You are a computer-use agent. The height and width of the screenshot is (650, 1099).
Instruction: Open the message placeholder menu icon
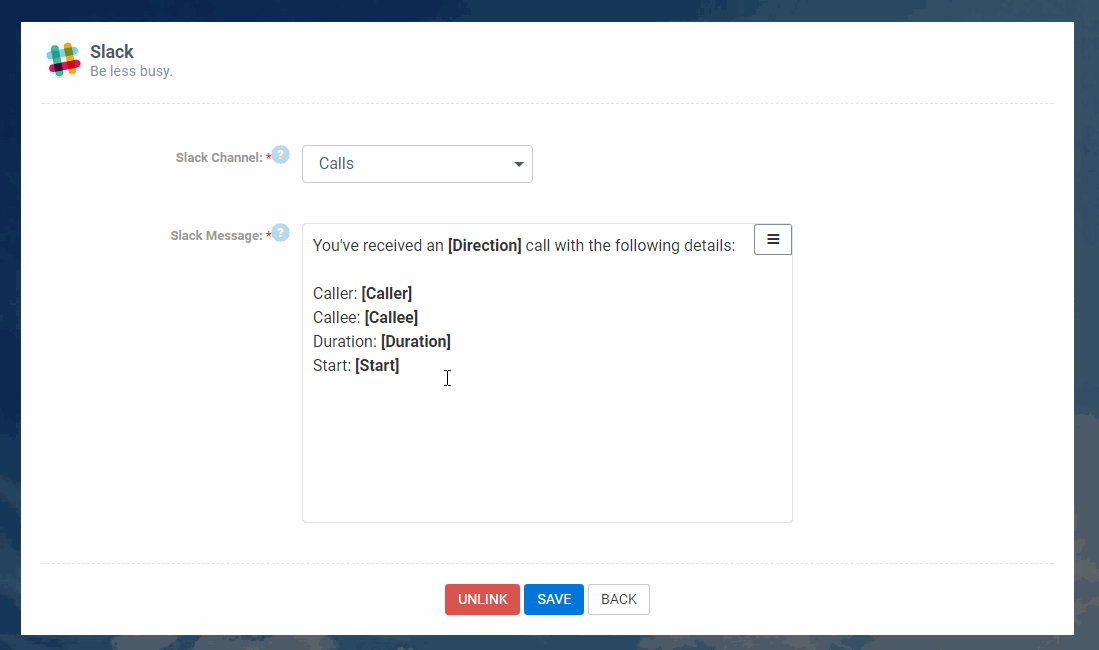pyautogui.click(x=773, y=240)
